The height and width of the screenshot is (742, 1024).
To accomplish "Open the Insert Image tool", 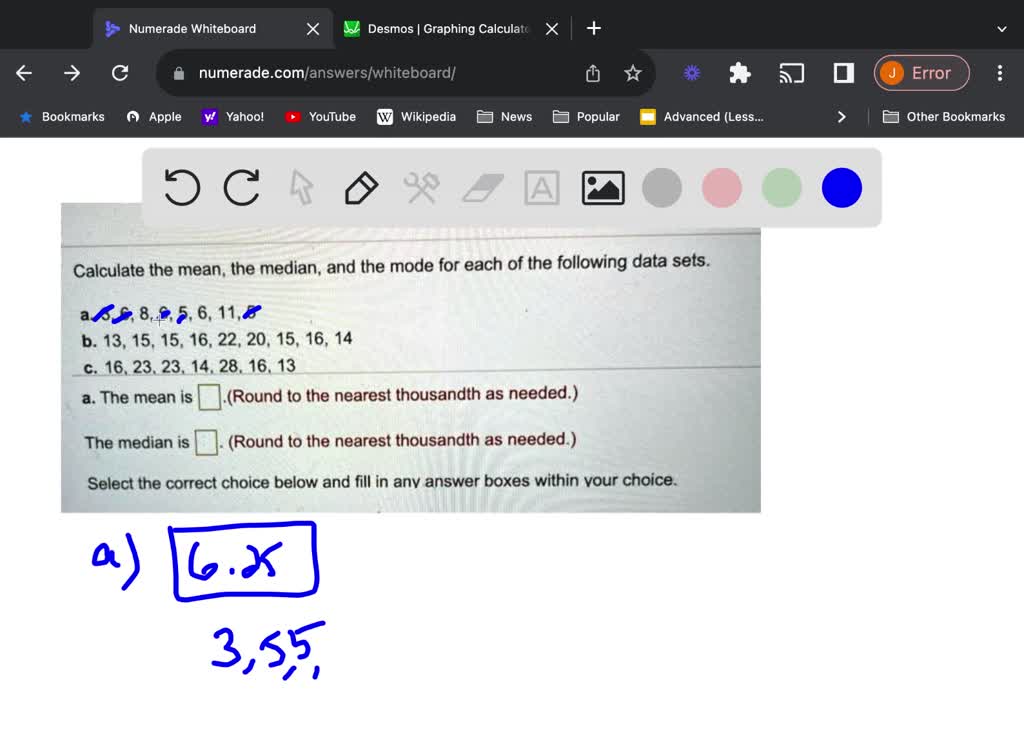I will point(602,187).
